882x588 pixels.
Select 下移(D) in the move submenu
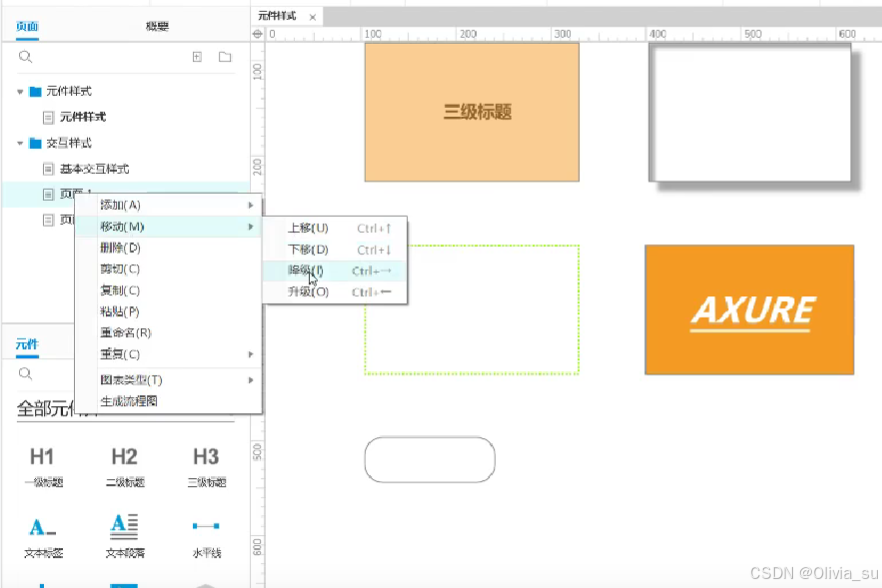click(335, 250)
